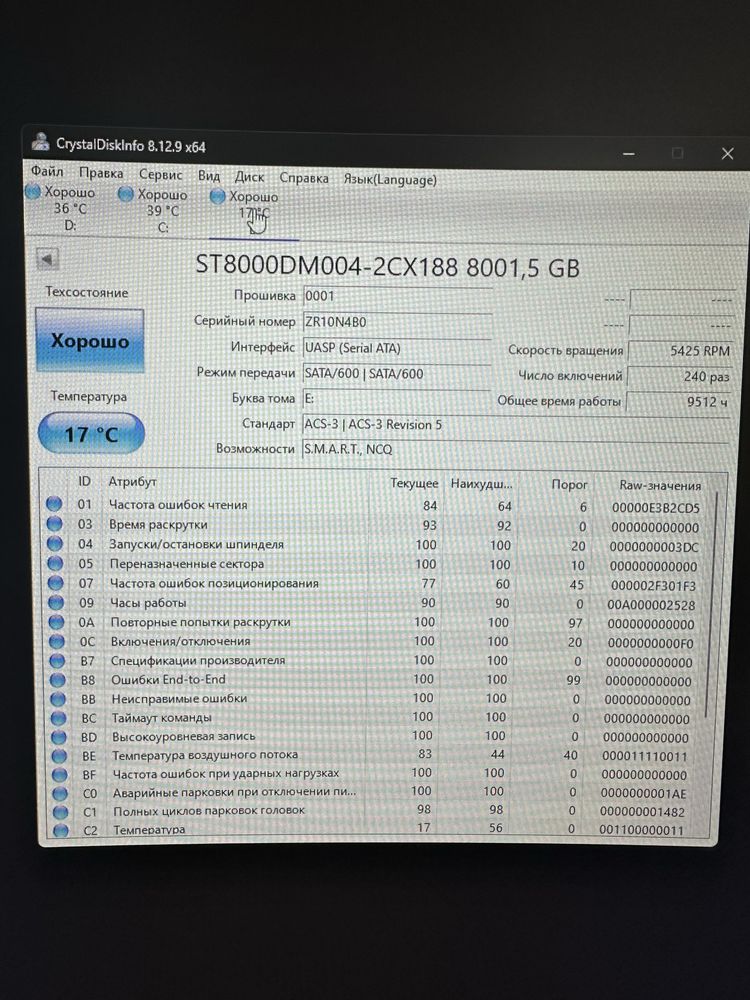
Task: Open the Файл menu
Action: [x=47, y=172]
